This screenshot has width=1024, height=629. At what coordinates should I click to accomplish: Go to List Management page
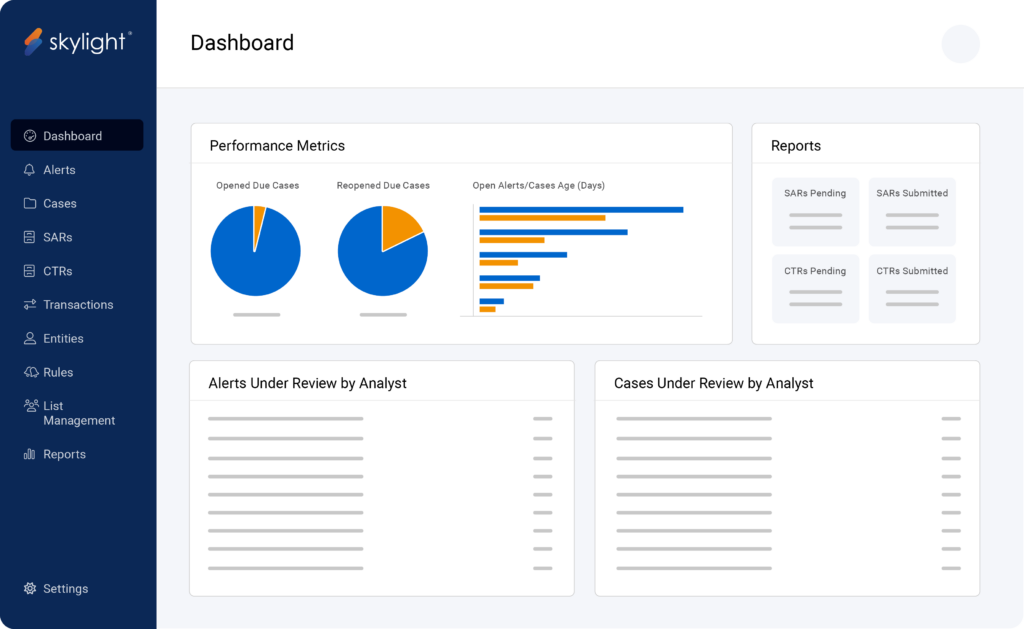click(78, 413)
